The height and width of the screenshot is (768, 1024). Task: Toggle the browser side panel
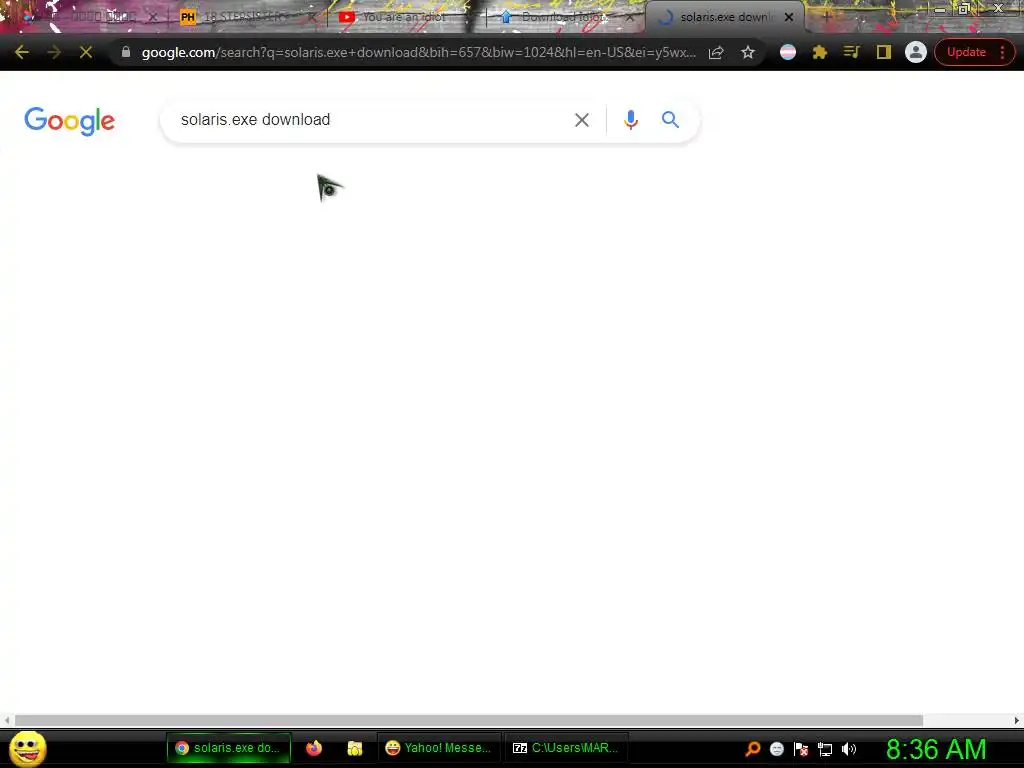click(x=884, y=52)
